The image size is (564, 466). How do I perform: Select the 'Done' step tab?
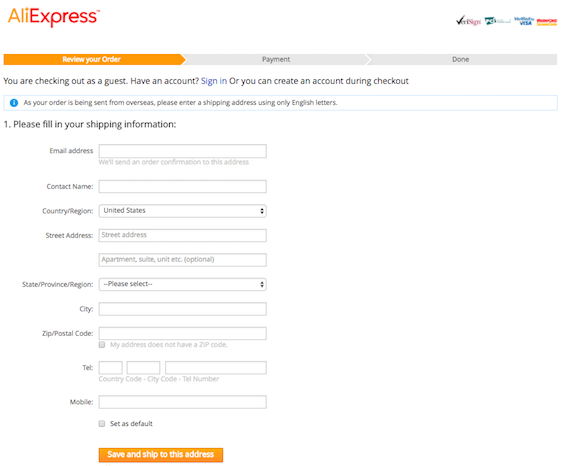click(x=460, y=59)
